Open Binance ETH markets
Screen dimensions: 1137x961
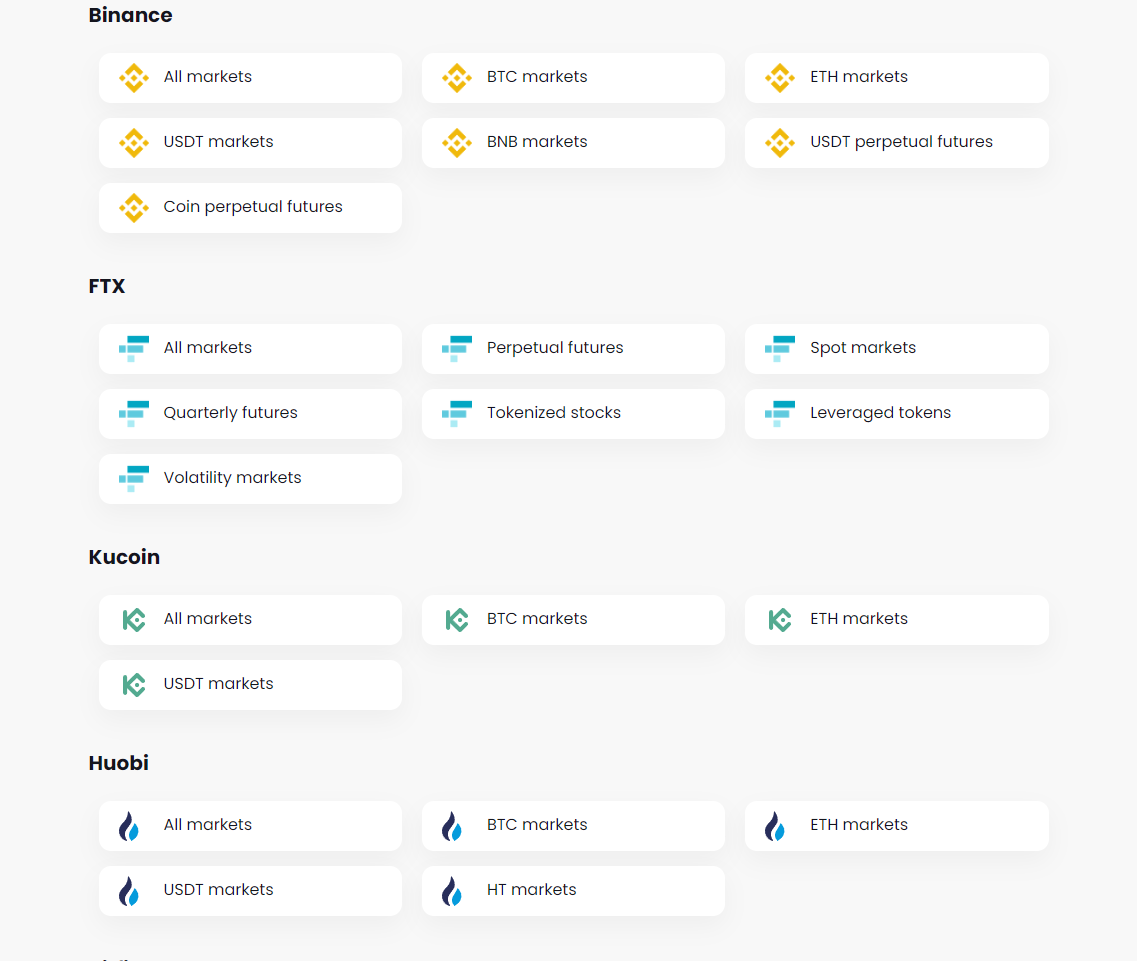(896, 78)
